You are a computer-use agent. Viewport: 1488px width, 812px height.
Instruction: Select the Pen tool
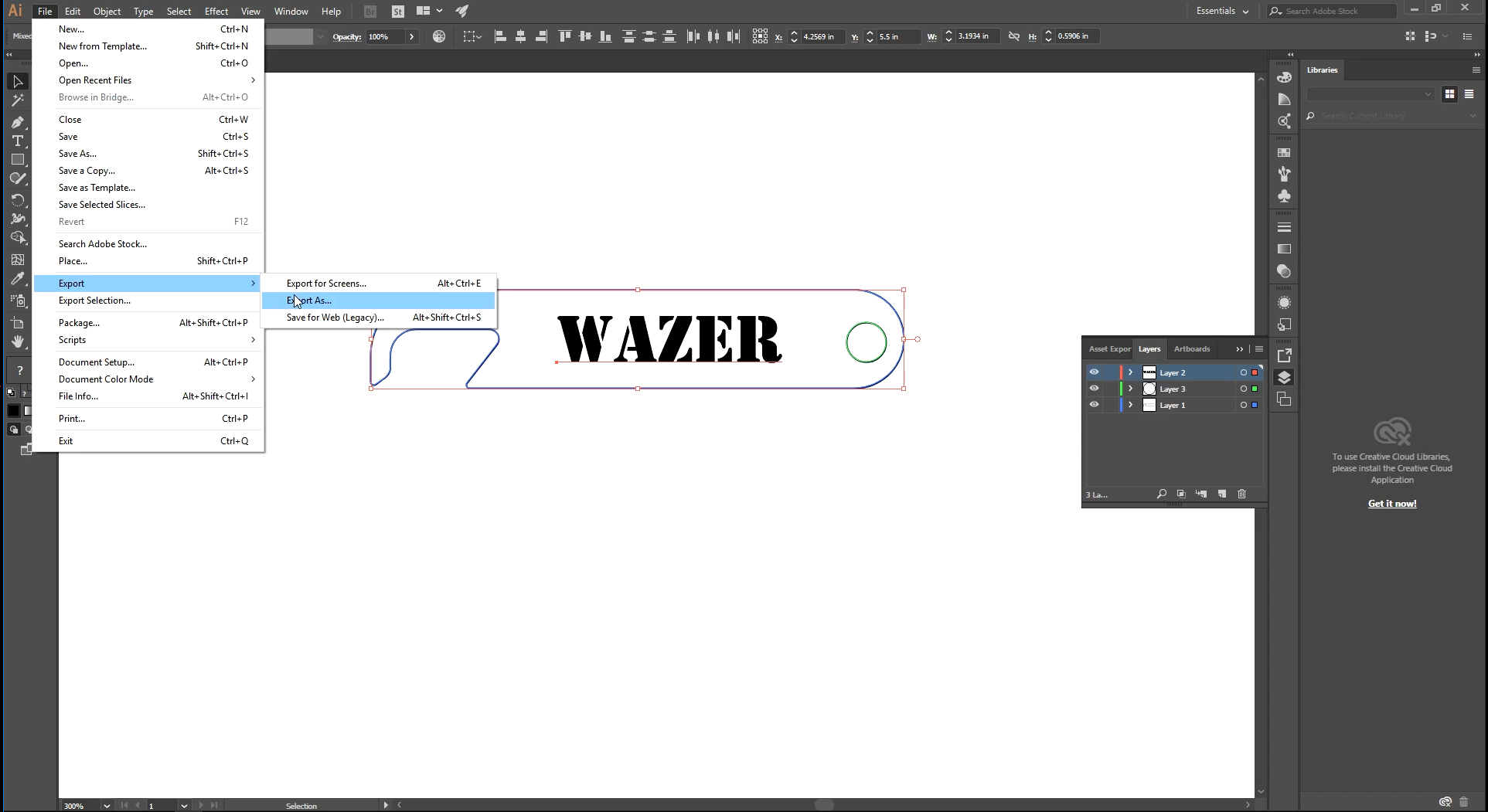18,122
